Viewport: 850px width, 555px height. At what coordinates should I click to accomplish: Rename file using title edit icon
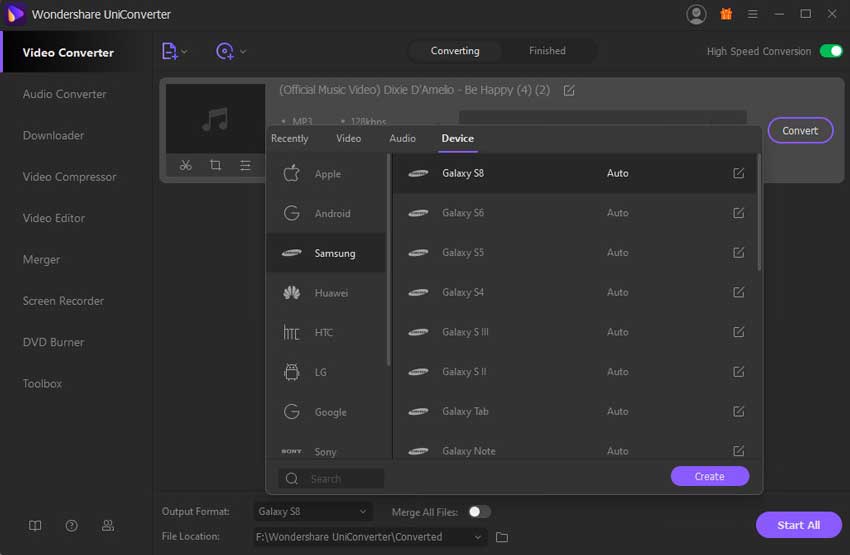[x=569, y=90]
